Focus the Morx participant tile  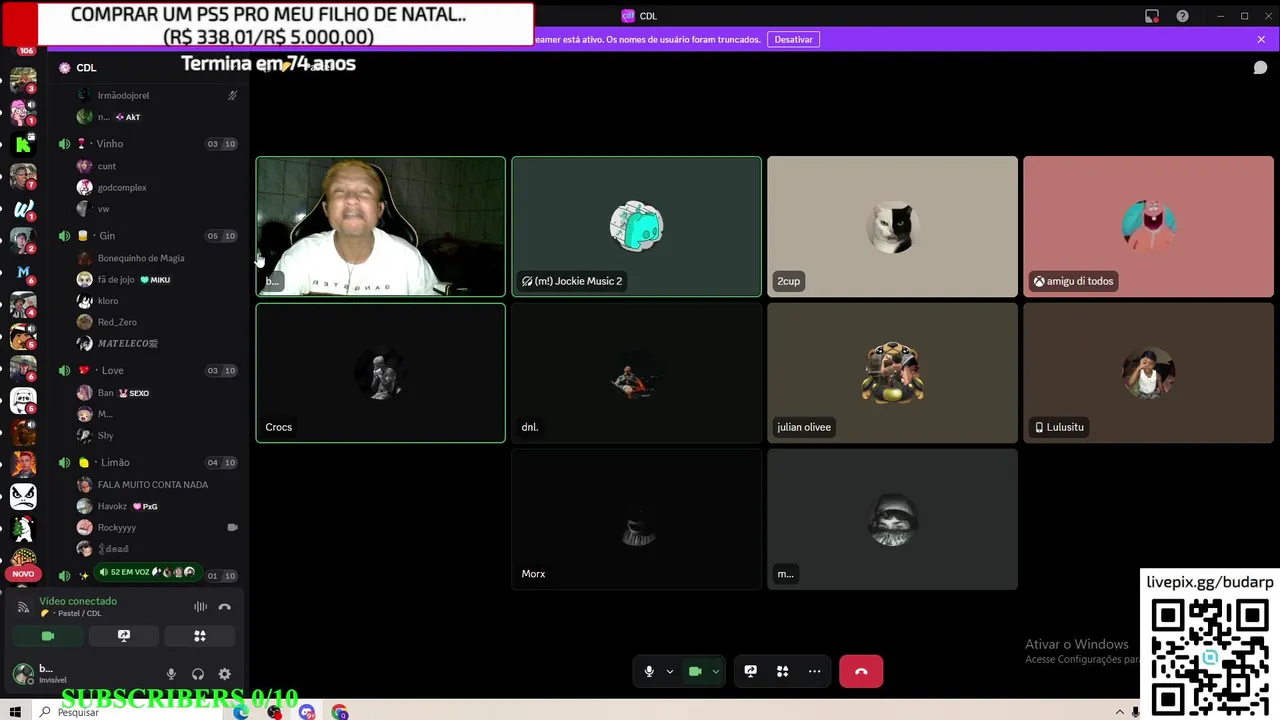[636, 519]
